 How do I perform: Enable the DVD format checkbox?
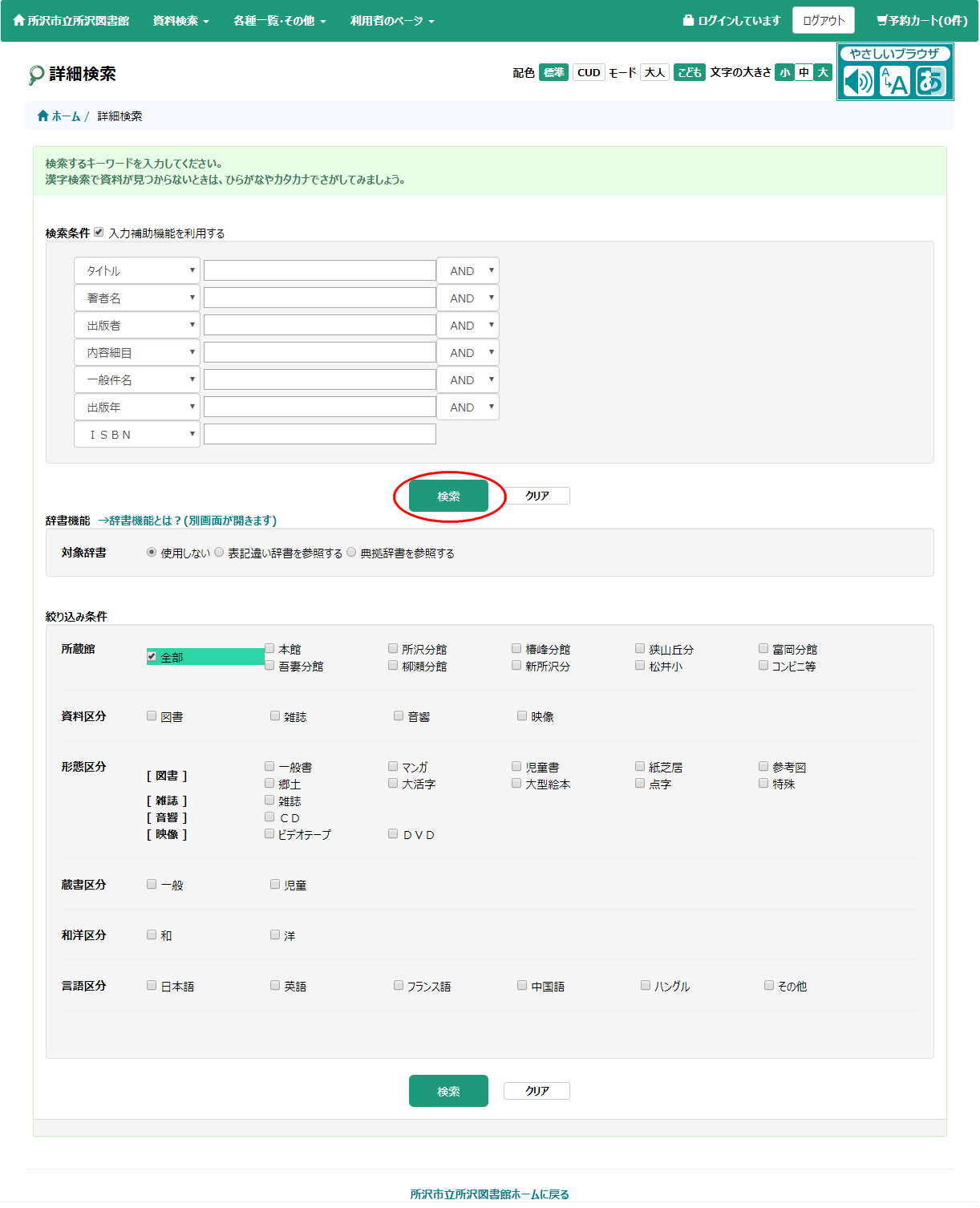point(393,834)
